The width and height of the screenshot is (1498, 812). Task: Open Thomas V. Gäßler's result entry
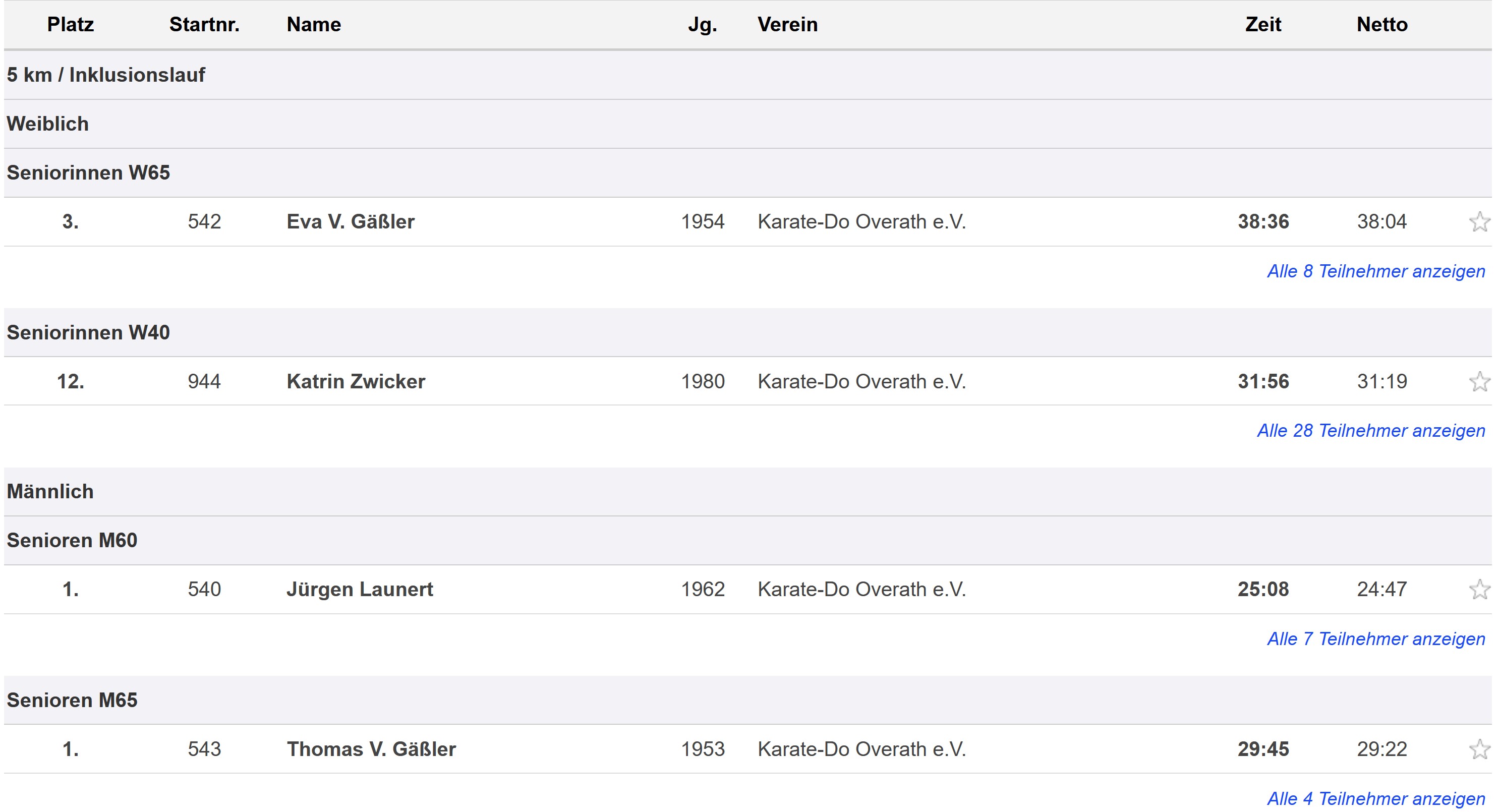(x=371, y=749)
